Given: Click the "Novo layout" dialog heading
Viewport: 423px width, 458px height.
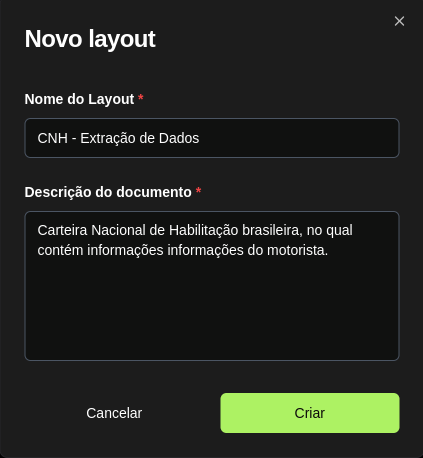Looking at the screenshot, I should [x=90, y=39].
